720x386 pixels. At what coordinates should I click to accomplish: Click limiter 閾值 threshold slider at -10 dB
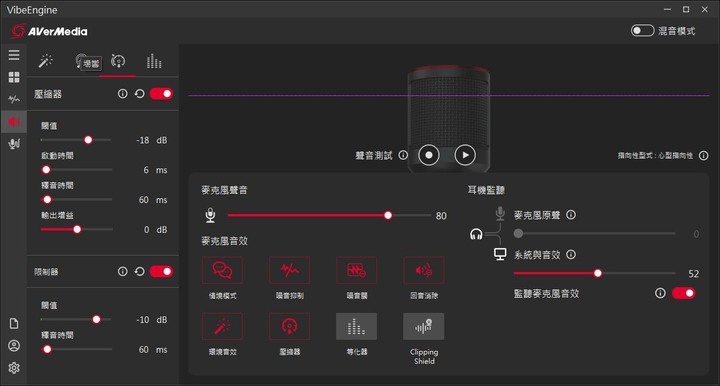point(76,319)
